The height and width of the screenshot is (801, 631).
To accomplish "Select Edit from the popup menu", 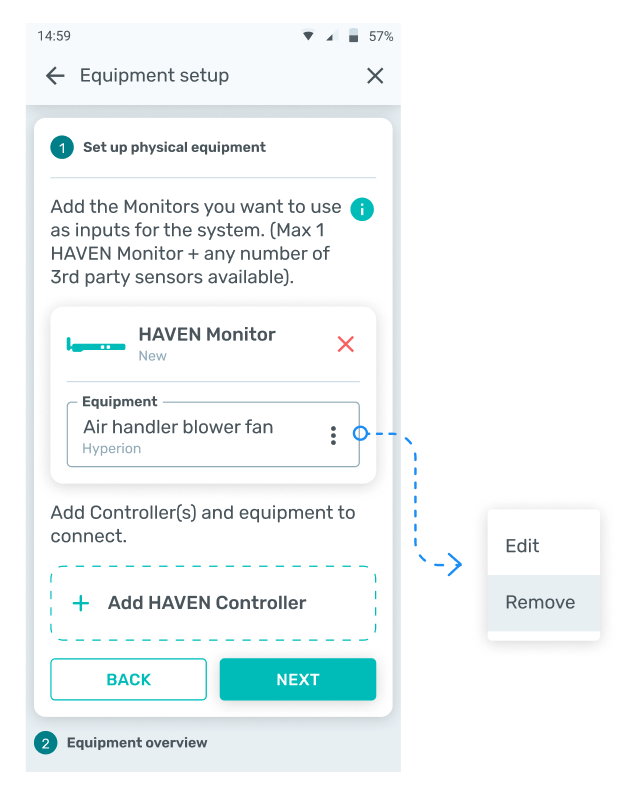I will point(522,546).
